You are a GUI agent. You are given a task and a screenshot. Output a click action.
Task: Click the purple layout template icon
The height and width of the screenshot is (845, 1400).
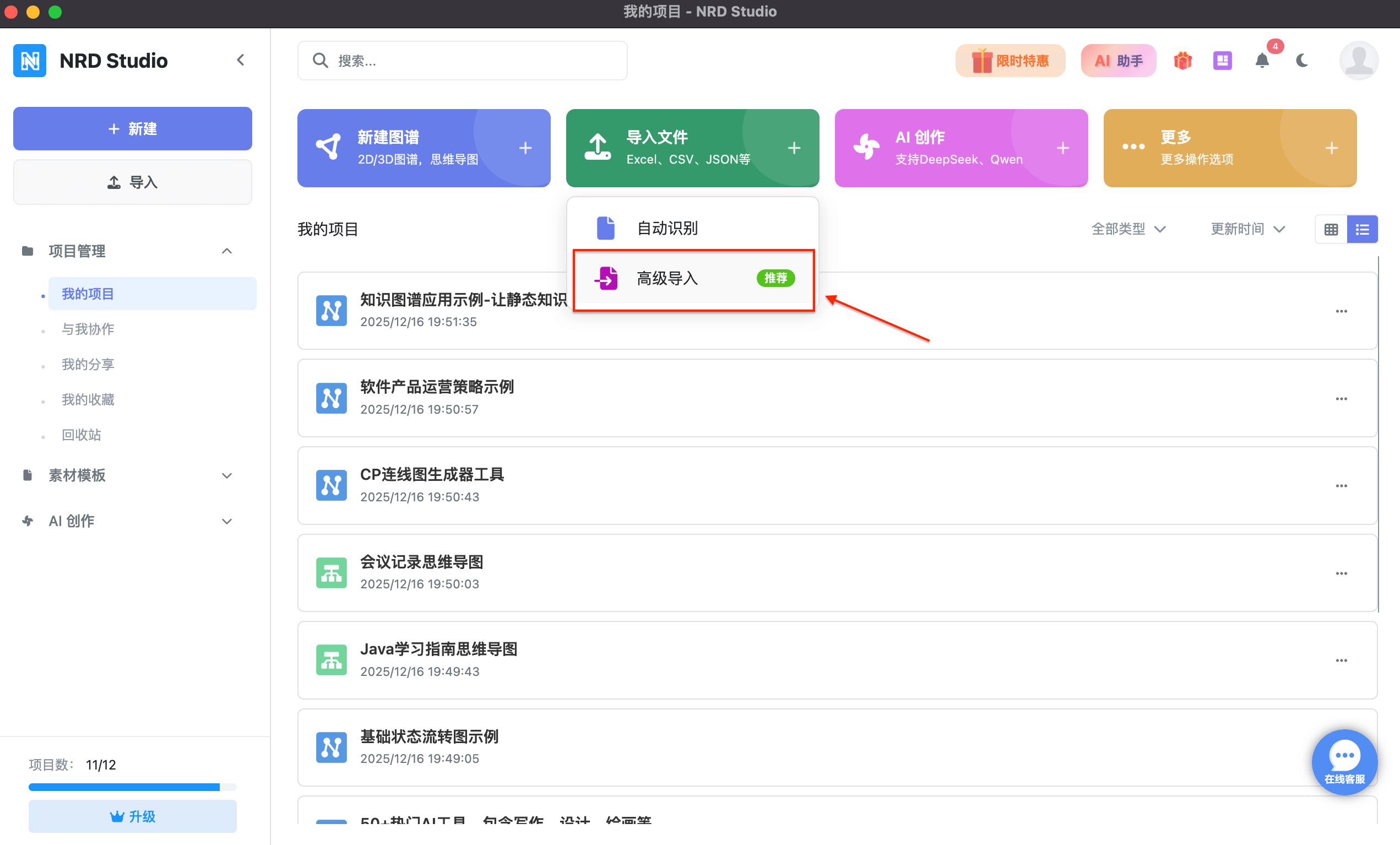[x=1222, y=61]
